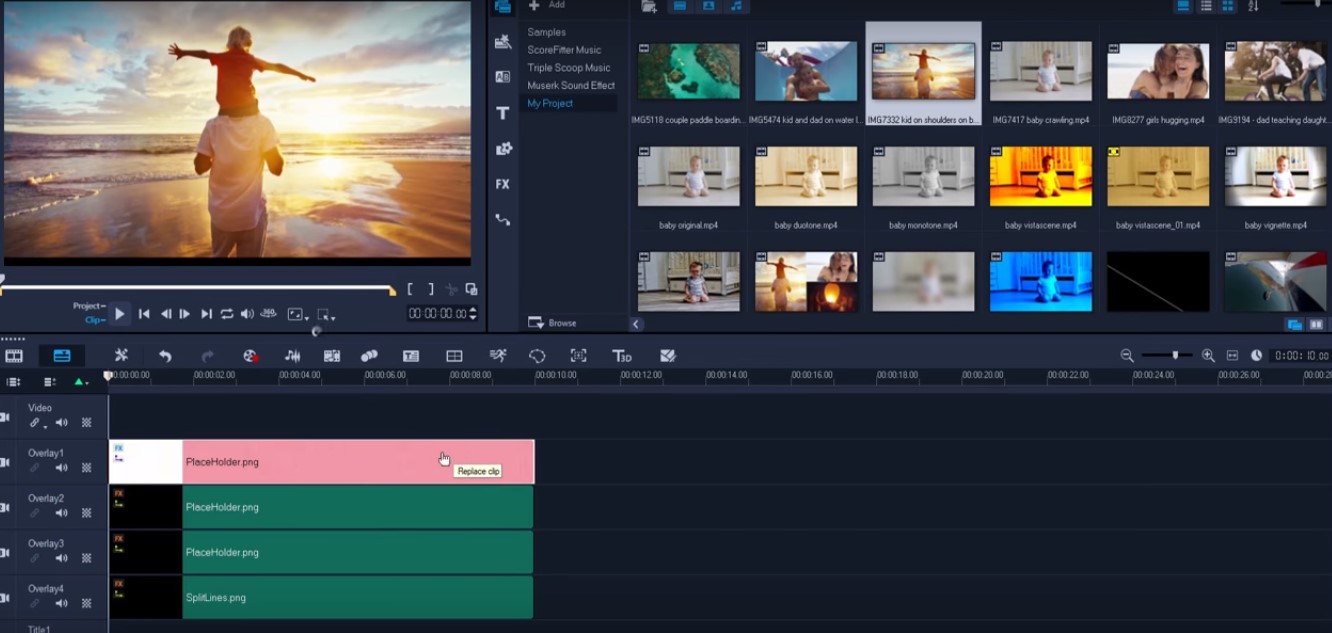Click Add to create a library folder
Image resolution: width=1332 pixels, height=633 pixels.
coord(546,5)
